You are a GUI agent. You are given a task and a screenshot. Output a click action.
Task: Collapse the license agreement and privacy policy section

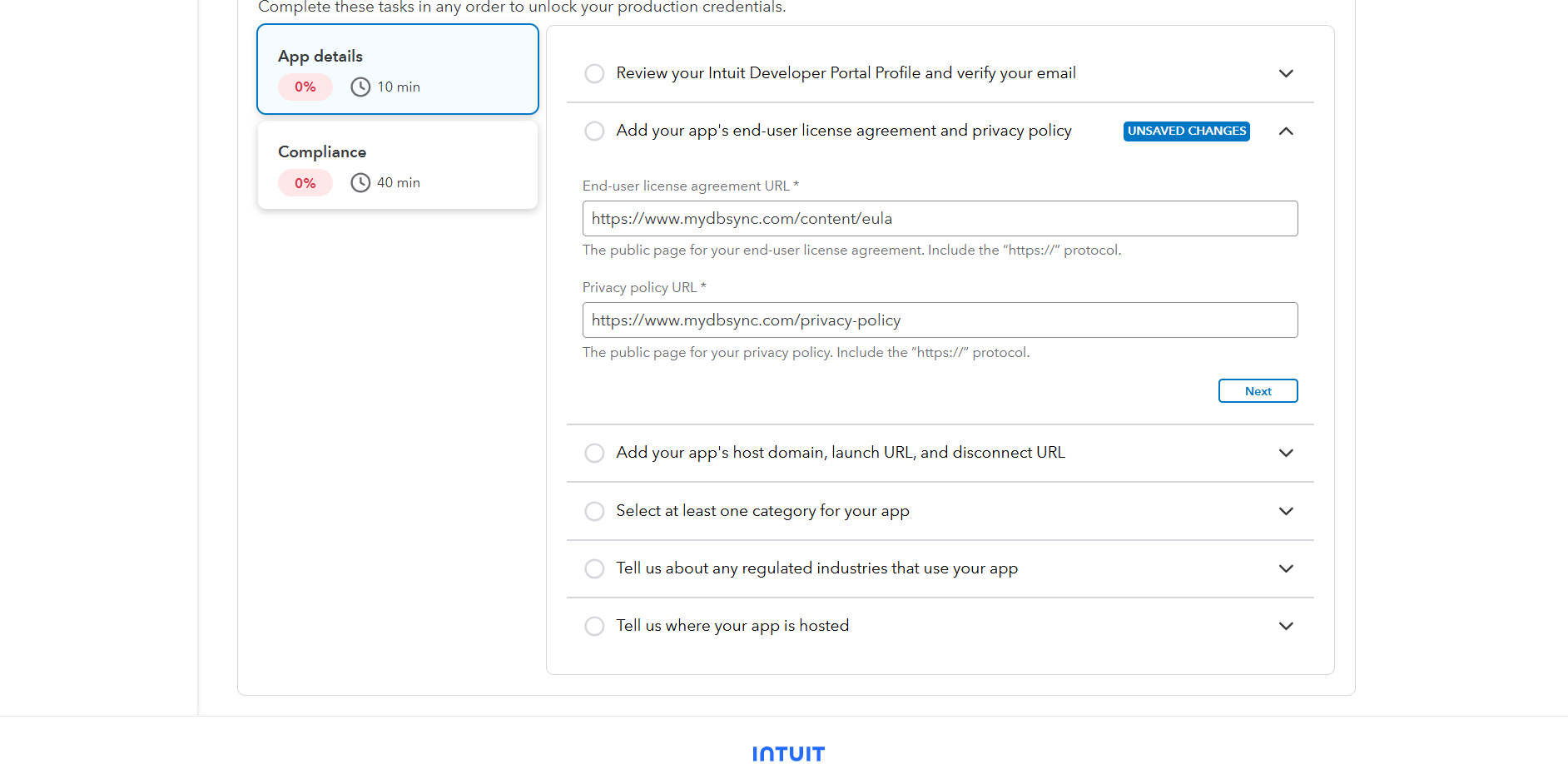point(1286,131)
